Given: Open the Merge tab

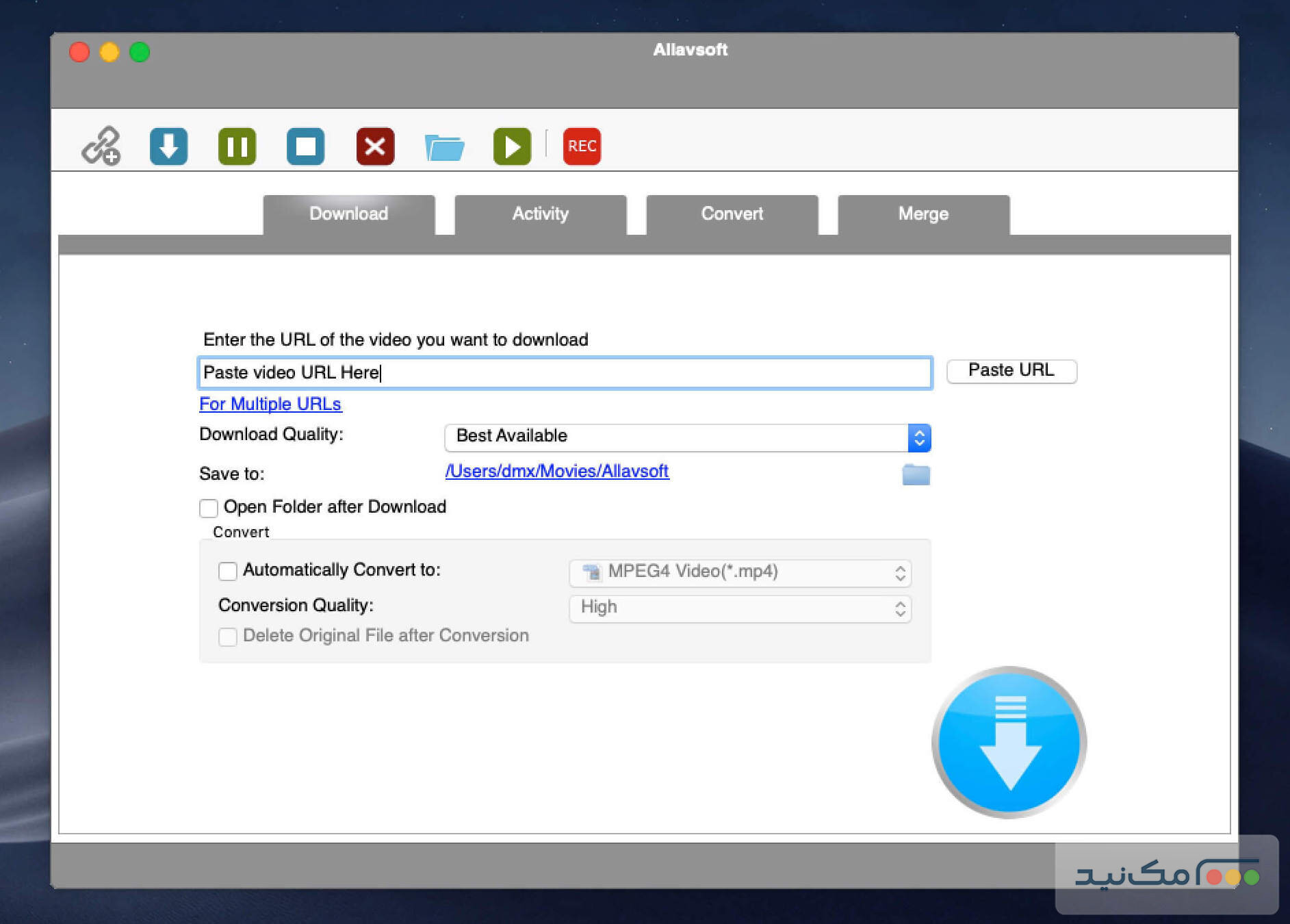Looking at the screenshot, I should point(922,214).
